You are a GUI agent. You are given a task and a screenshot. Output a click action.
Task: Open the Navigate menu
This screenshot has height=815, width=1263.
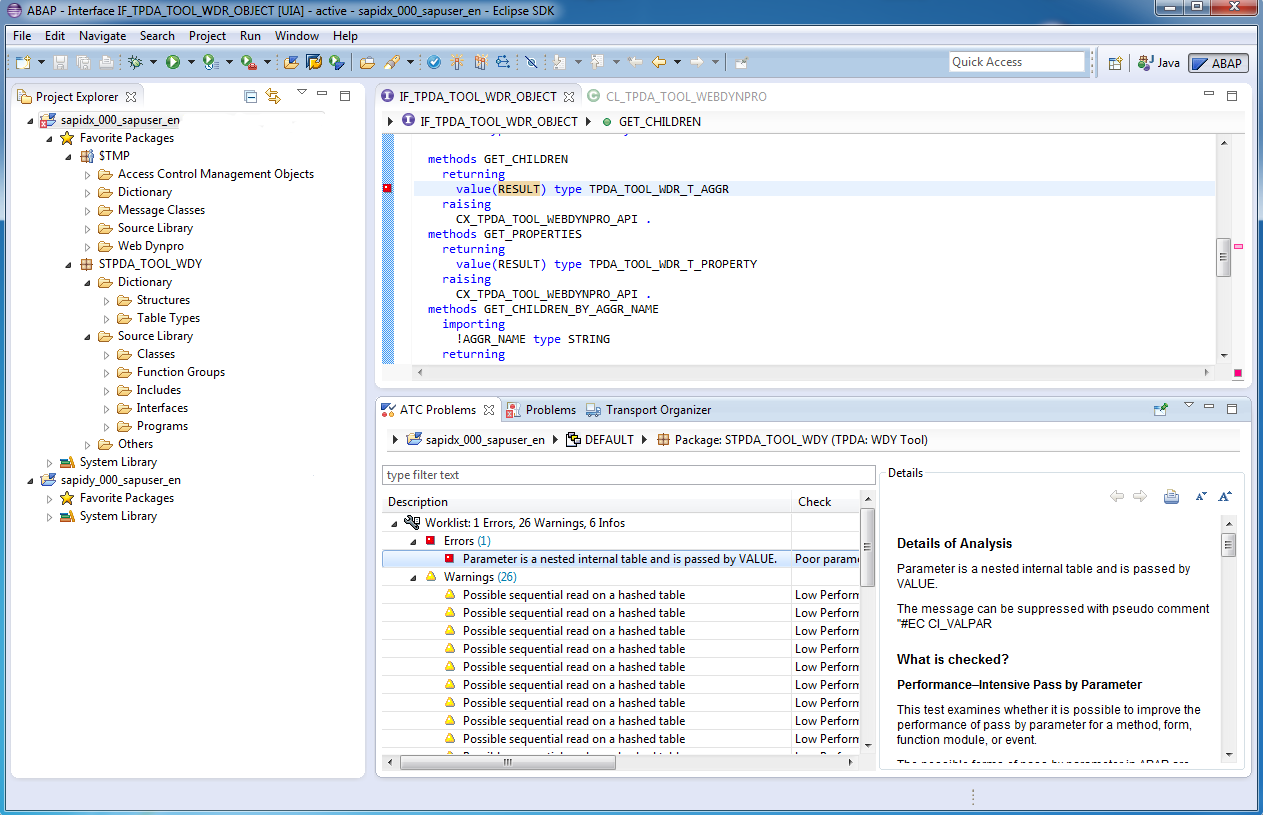102,35
